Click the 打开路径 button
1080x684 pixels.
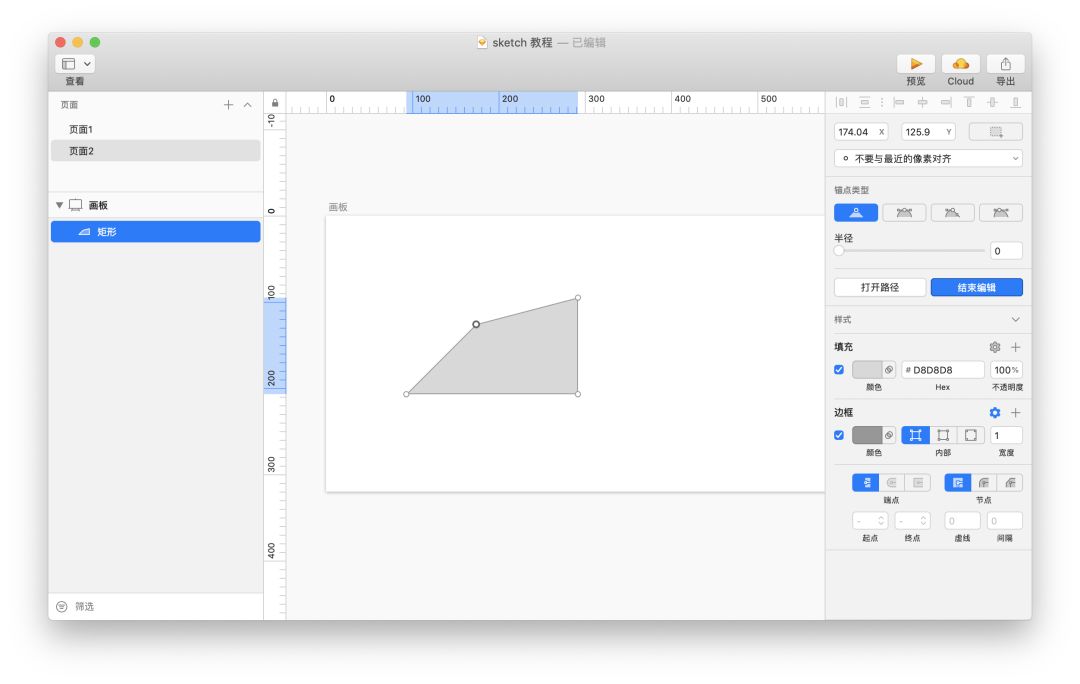pyautogui.click(x=880, y=287)
